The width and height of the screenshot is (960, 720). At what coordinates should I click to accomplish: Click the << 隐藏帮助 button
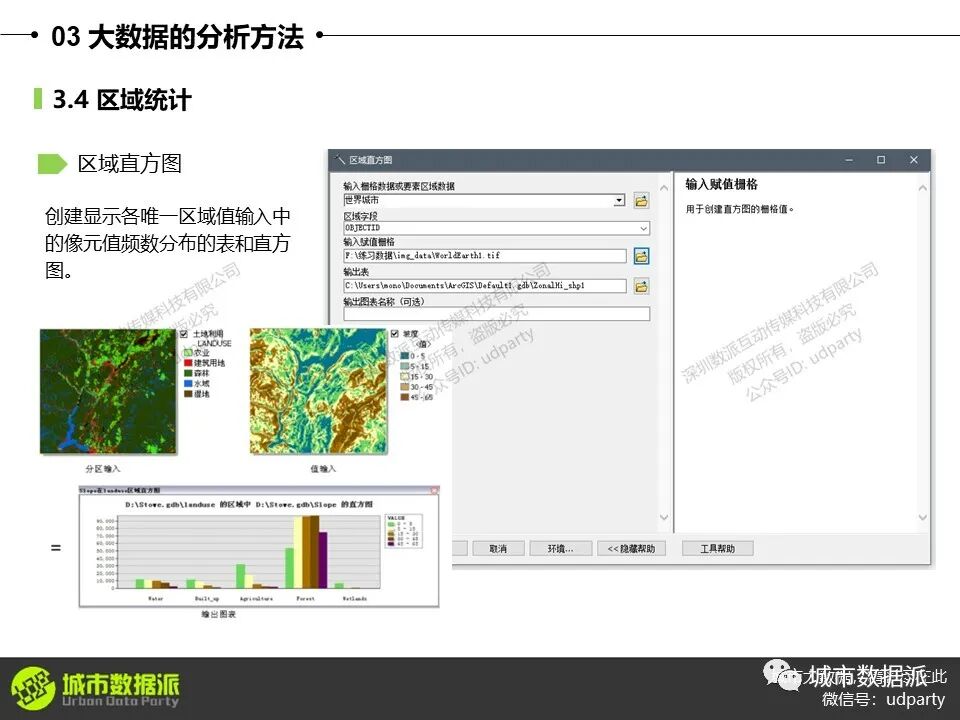(631, 549)
